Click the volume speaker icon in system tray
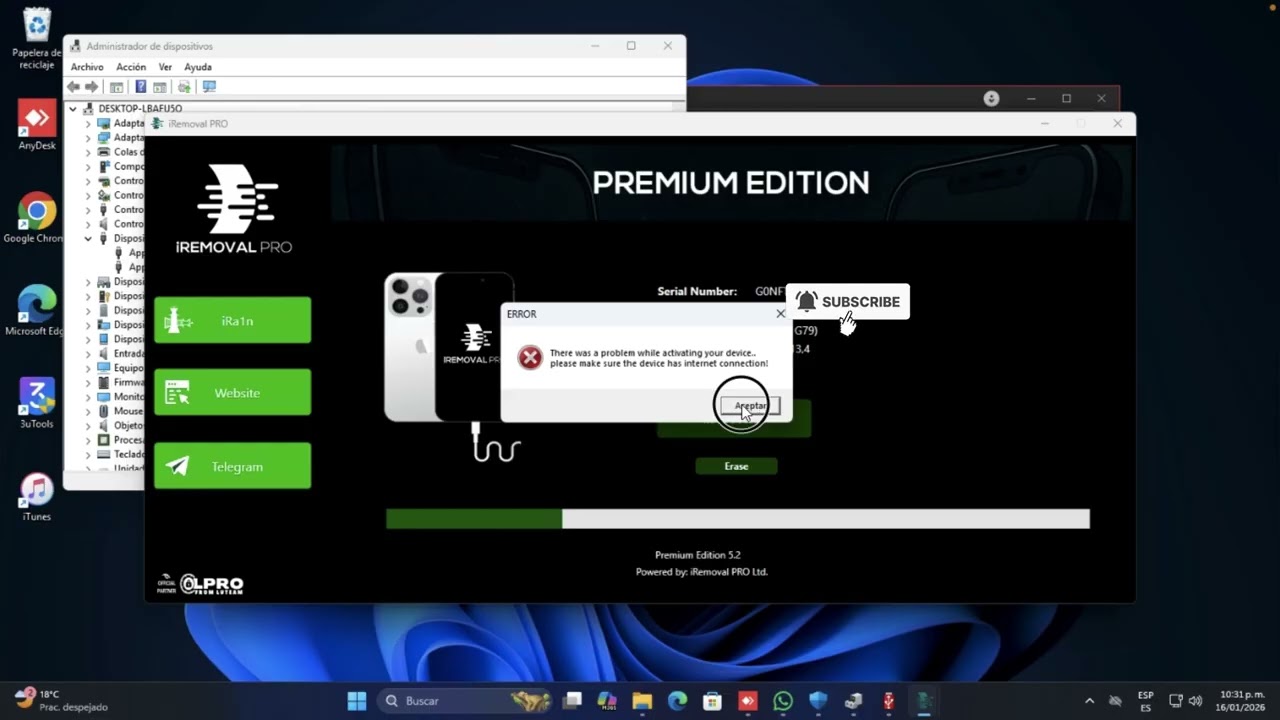This screenshot has height=720, width=1280. 1195,701
